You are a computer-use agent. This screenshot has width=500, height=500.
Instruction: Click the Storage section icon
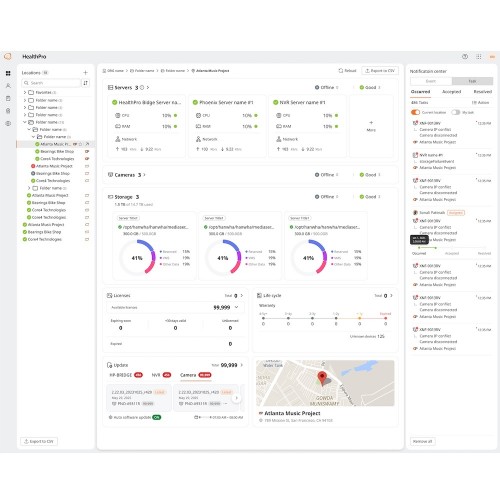(110, 197)
